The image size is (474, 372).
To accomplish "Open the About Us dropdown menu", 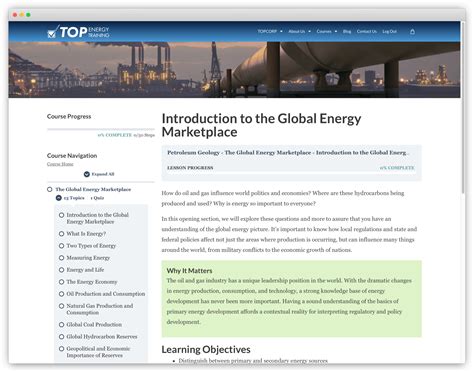I will tap(299, 31).
